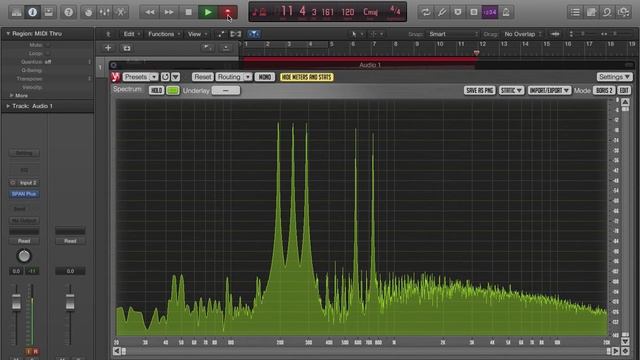
Task: Open the pointer tool menu
Action: click(x=357, y=34)
